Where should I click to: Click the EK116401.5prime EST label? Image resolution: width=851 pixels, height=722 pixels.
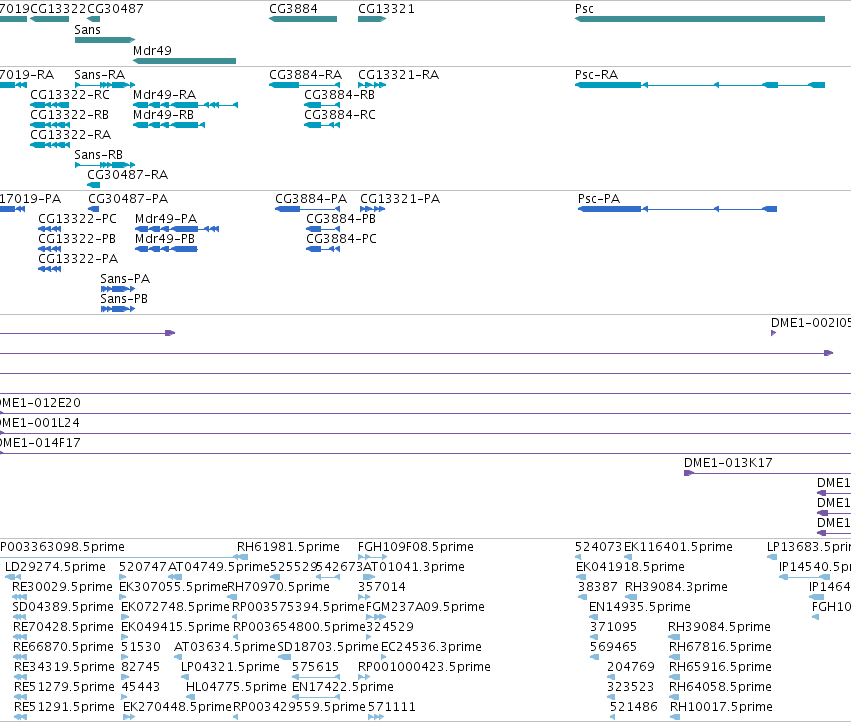[678, 547]
